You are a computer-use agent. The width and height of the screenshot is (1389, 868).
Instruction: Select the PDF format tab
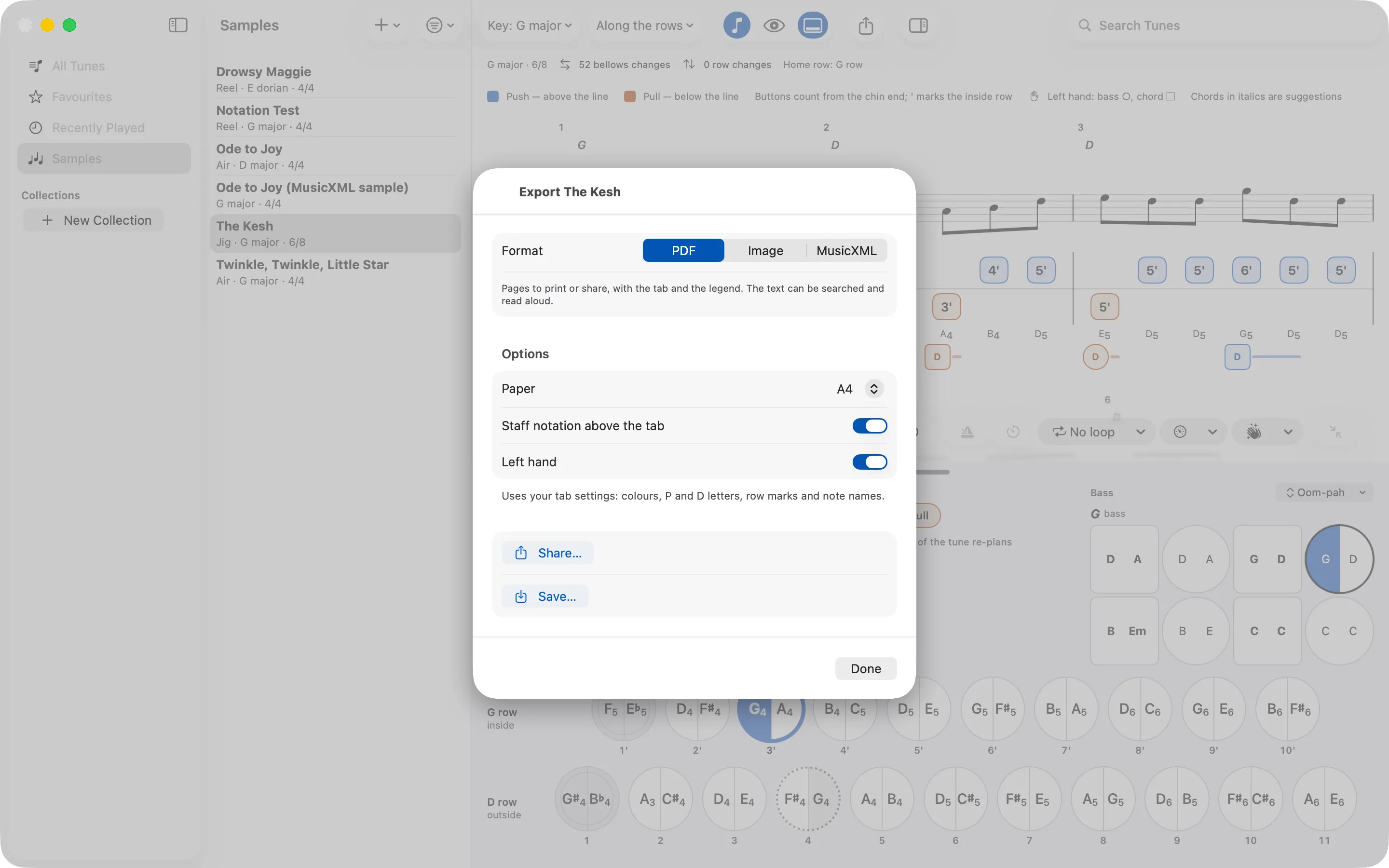tap(683, 250)
